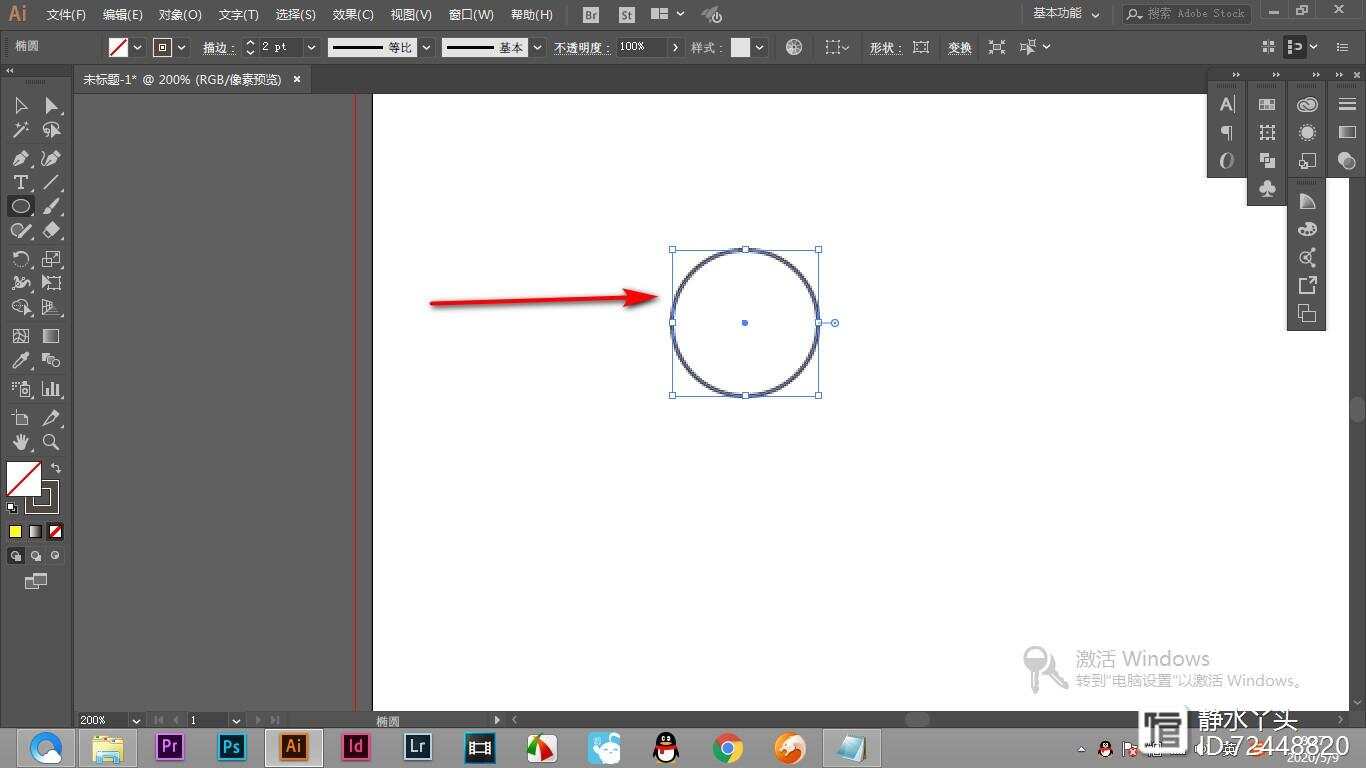Enable Draw Behind mode
Viewport: 1366px width, 768px height.
click(36, 556)
